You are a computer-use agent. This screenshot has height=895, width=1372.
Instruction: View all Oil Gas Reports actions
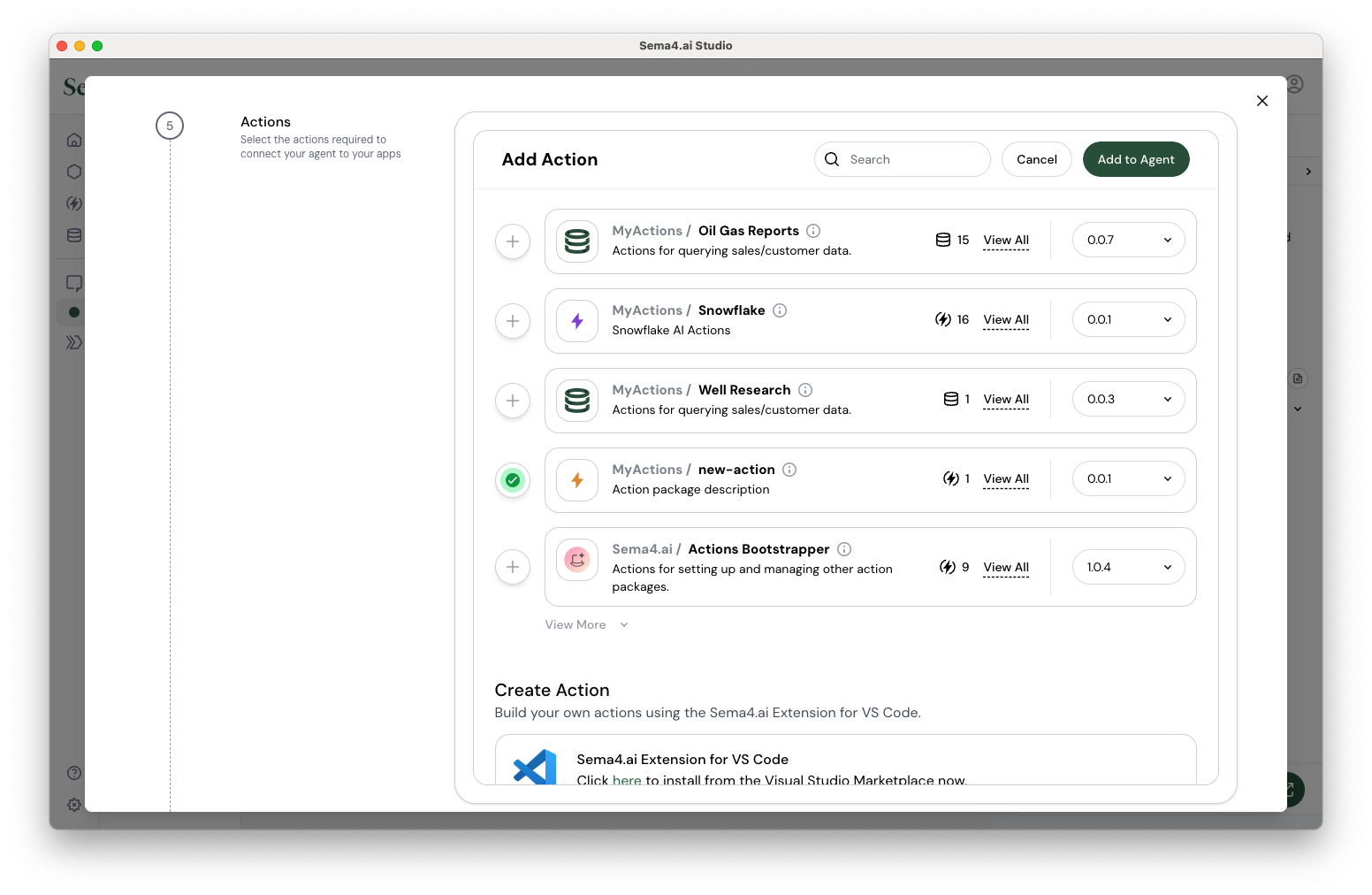(1006, 240)
